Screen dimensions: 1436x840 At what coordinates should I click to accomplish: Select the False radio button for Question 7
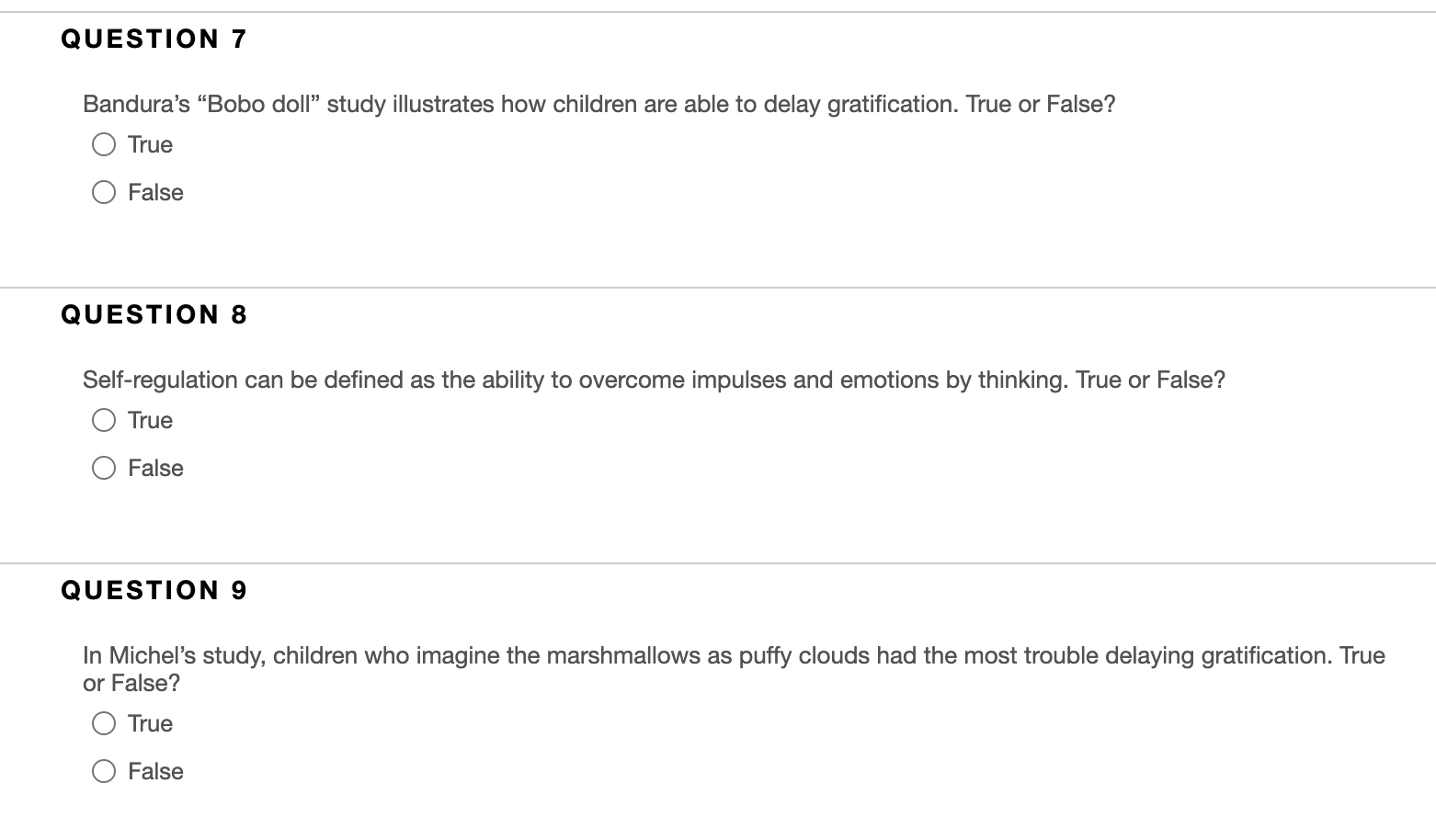click(x=104, y=192)
